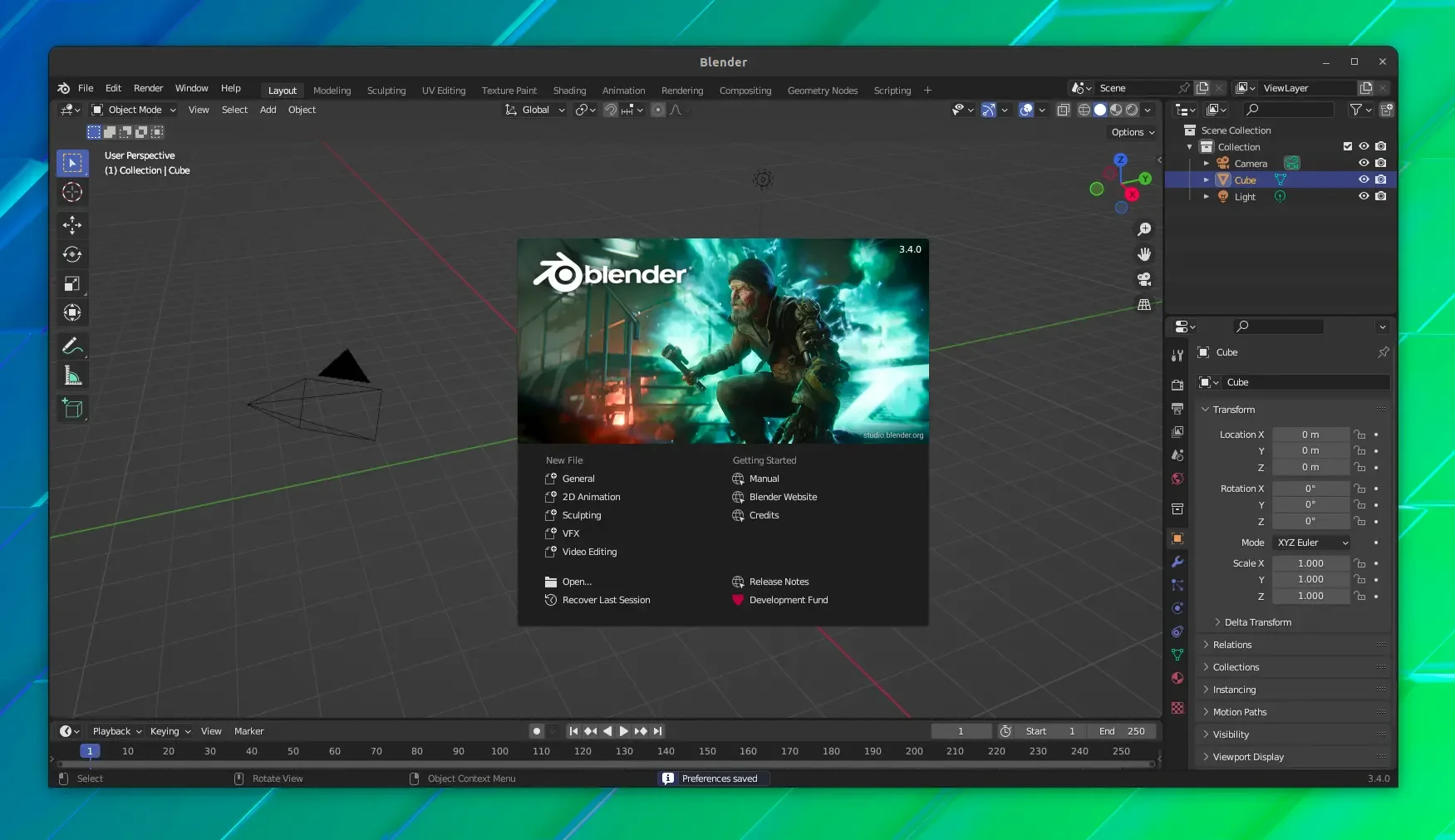The image size is (1455, 840).
Task: Open the Render menu
Action: (x=149, y=88)
